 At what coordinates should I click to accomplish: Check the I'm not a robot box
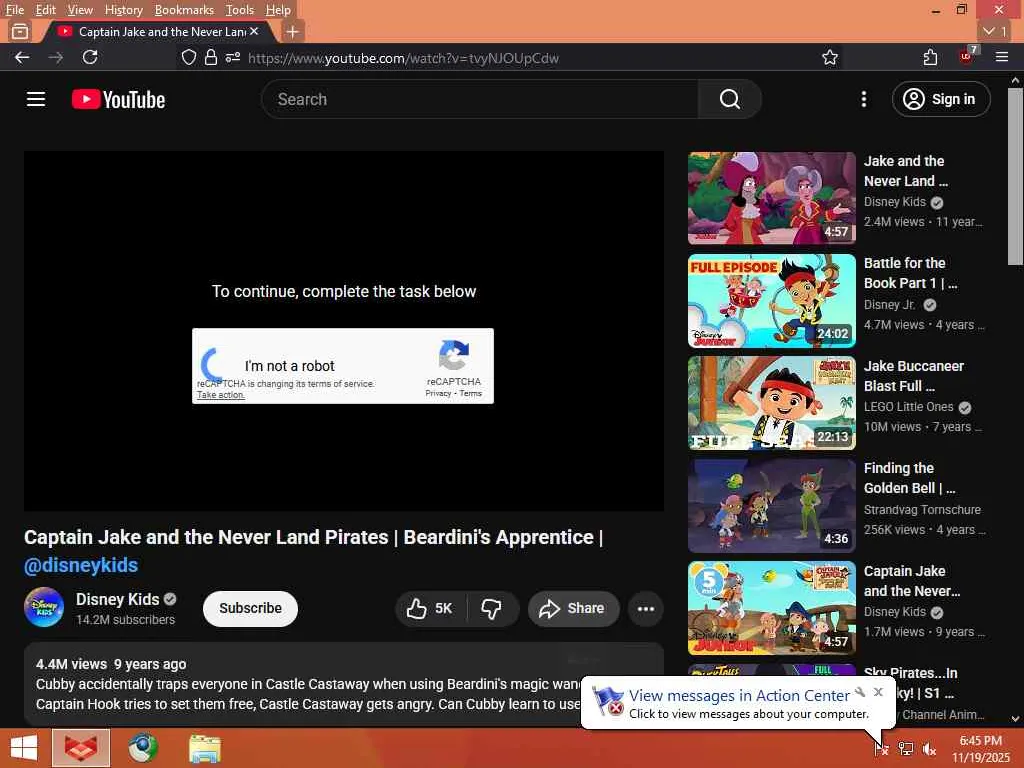(215, 364)
